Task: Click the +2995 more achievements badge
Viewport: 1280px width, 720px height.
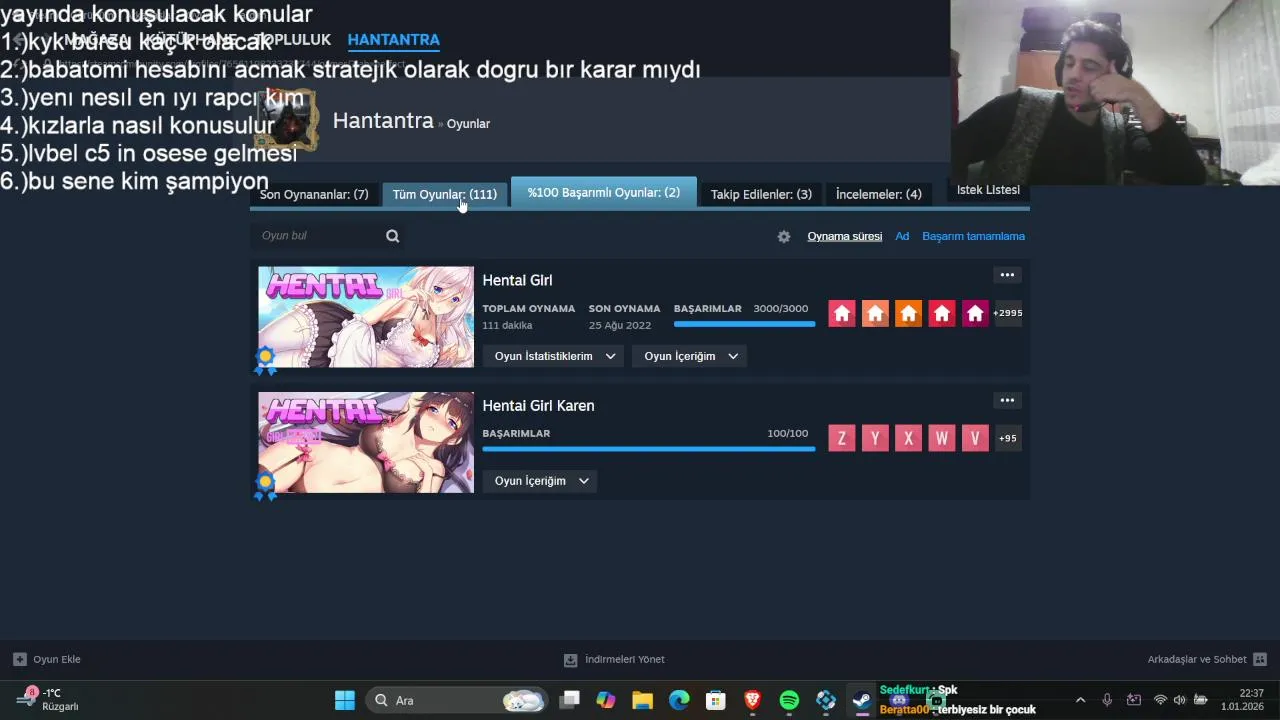Action: click(1007, 313)
